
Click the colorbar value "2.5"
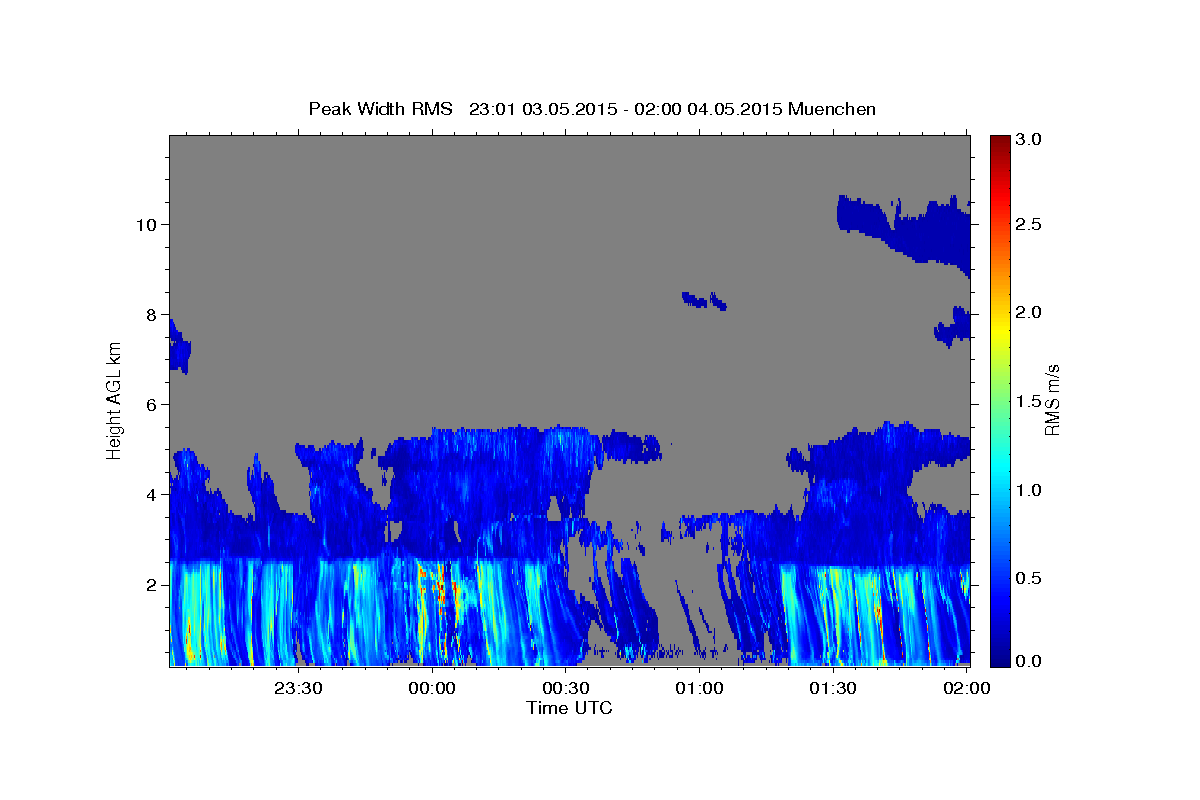[1029, 224]
